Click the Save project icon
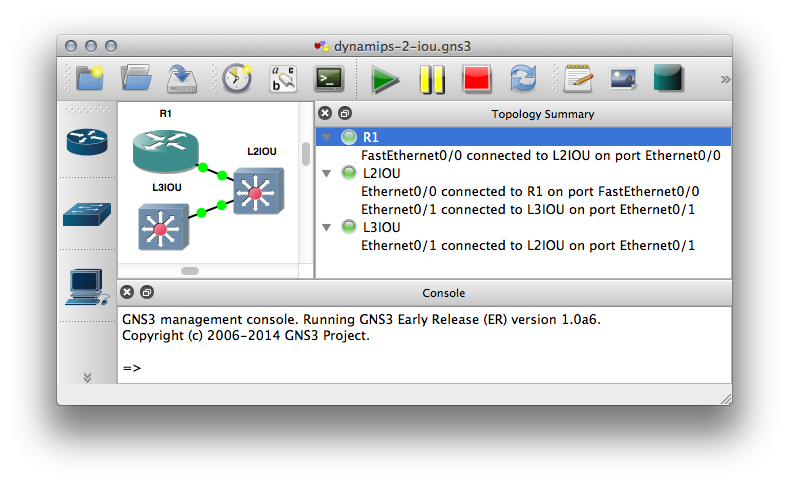 point(182,78)
